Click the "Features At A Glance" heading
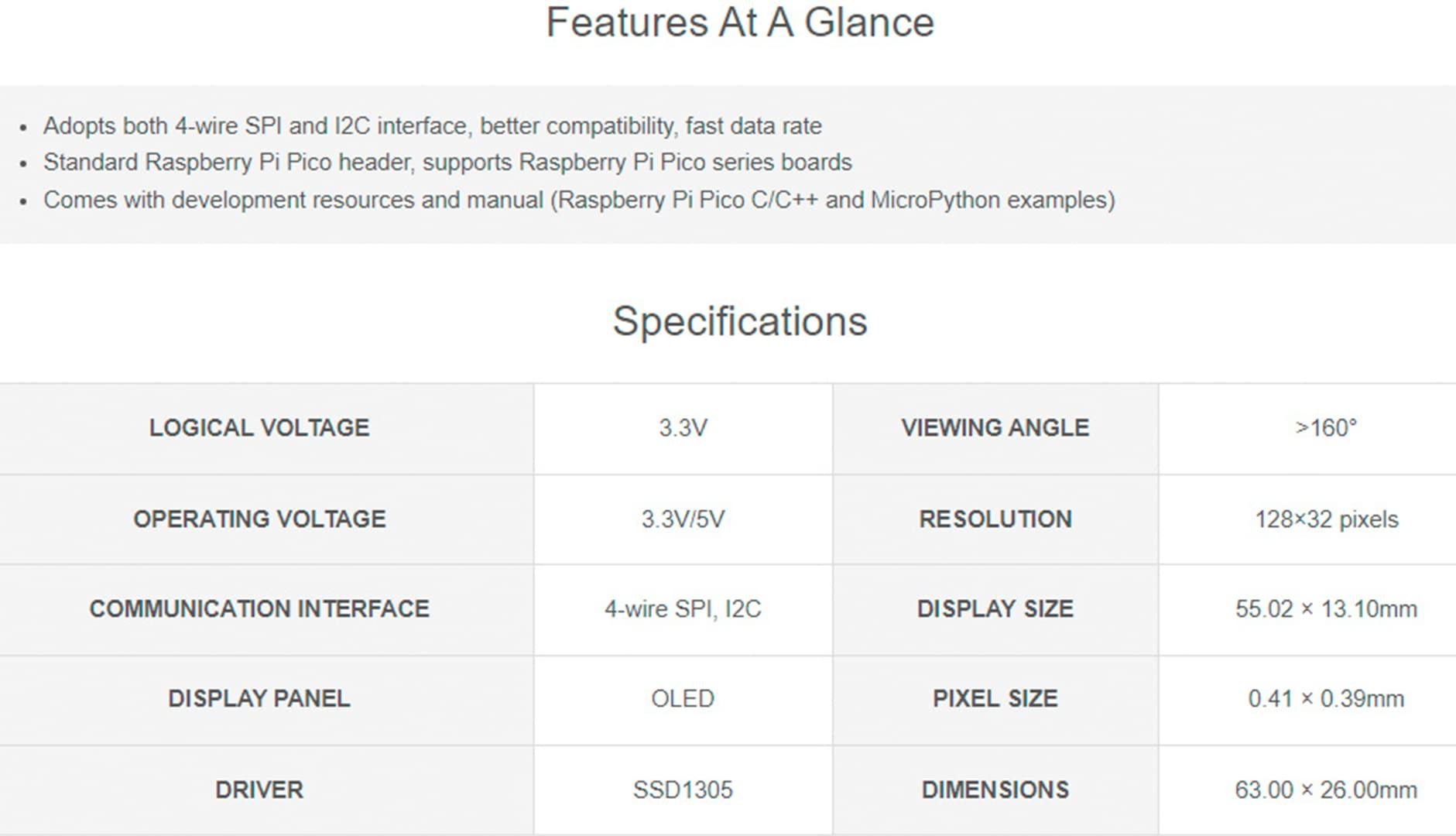 click(740, 22)
